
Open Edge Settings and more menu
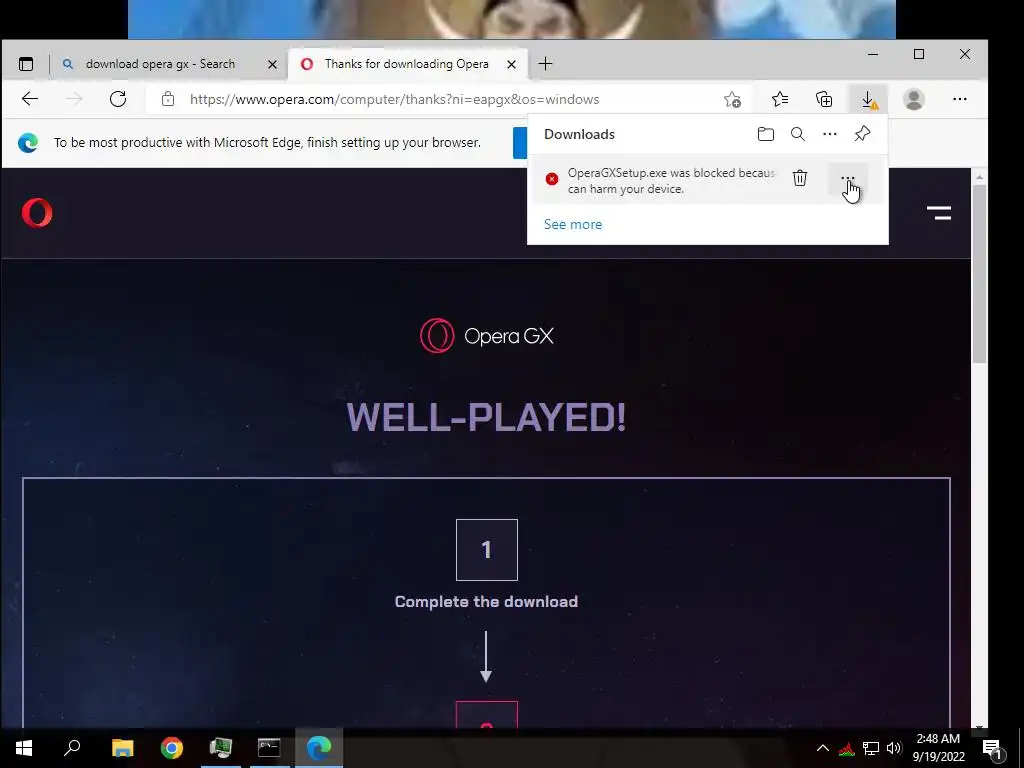pos(959,99)
